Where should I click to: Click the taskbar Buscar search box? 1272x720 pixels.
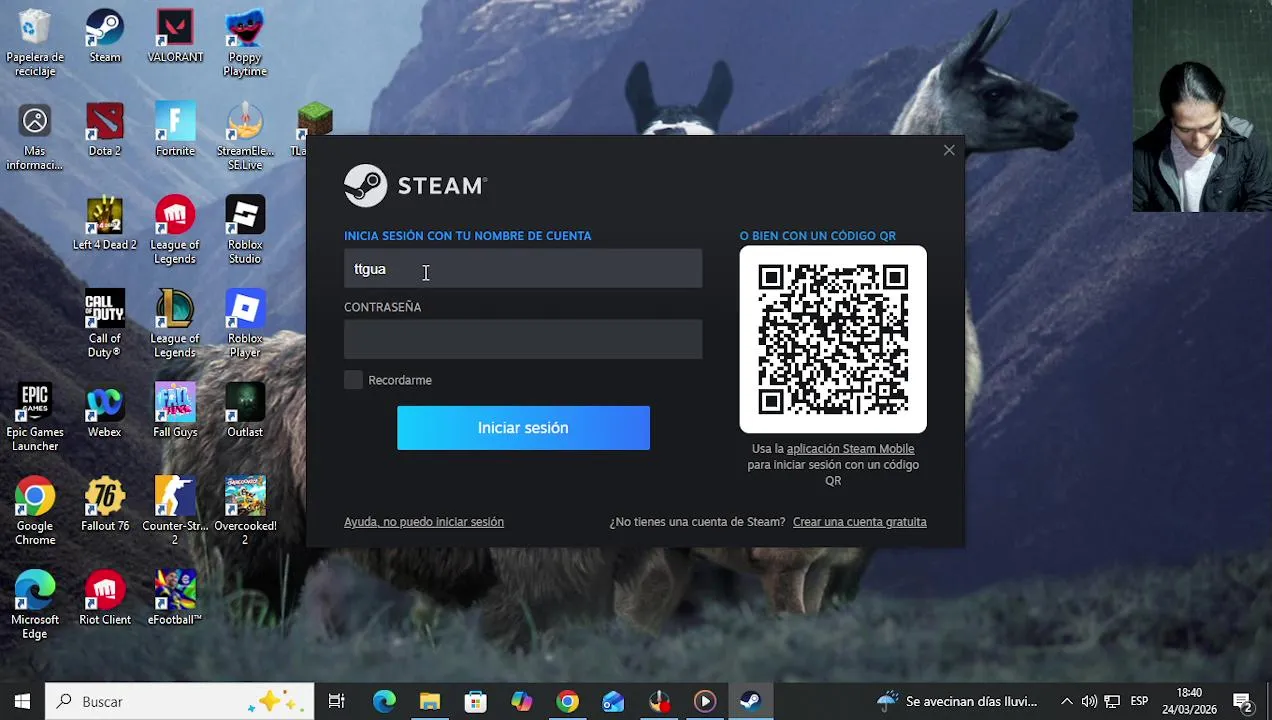(x=180, y=701)
